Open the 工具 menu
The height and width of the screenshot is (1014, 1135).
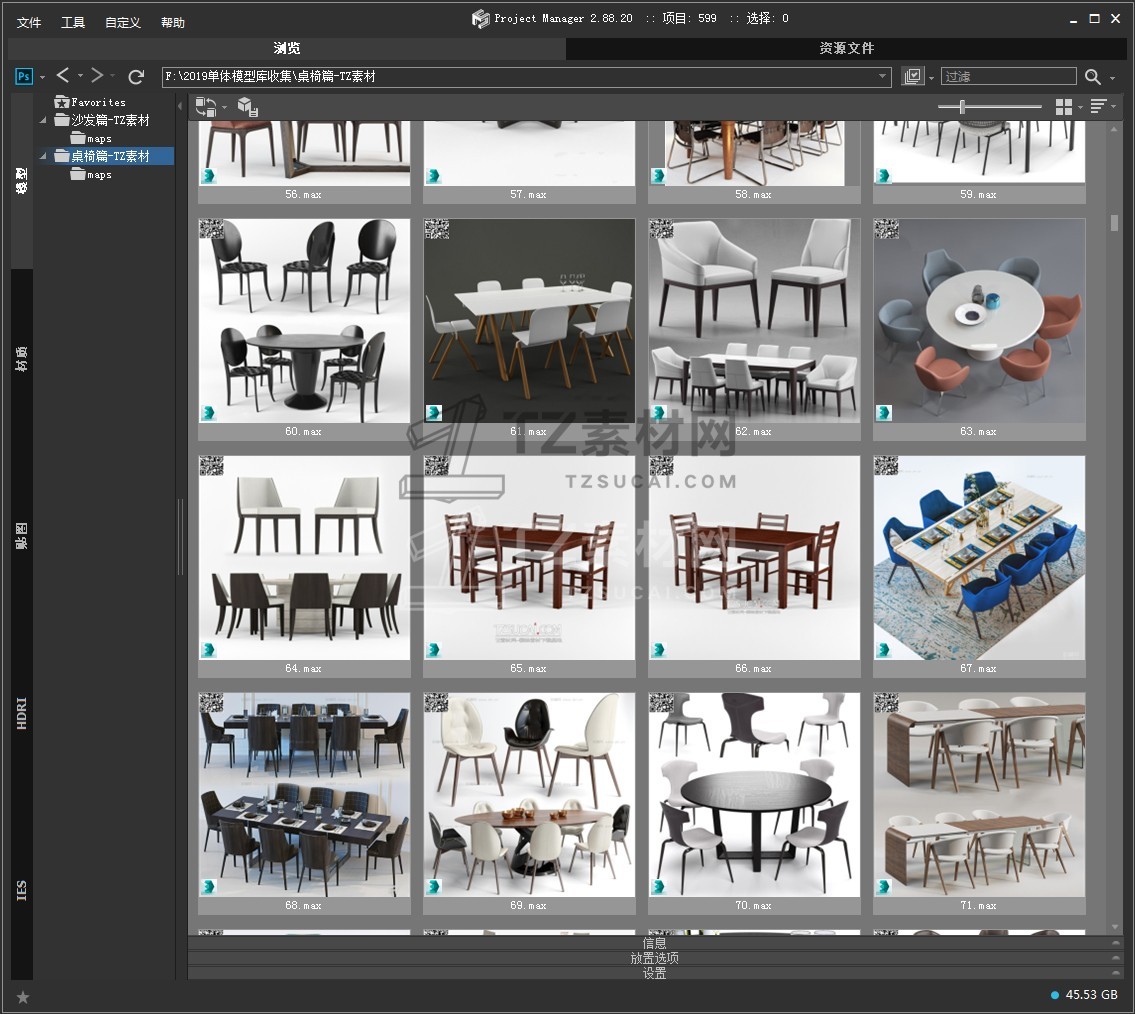coord(73,22)
